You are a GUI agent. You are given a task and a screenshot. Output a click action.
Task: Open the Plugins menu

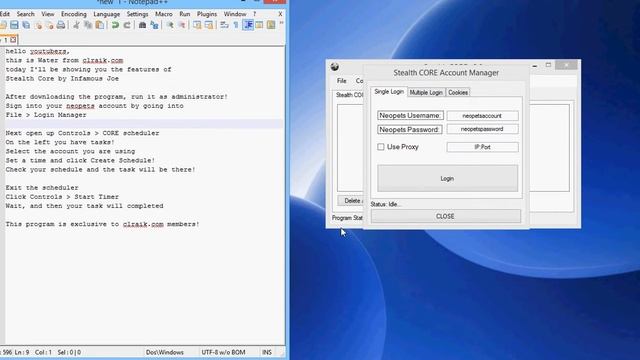point(207,14)
